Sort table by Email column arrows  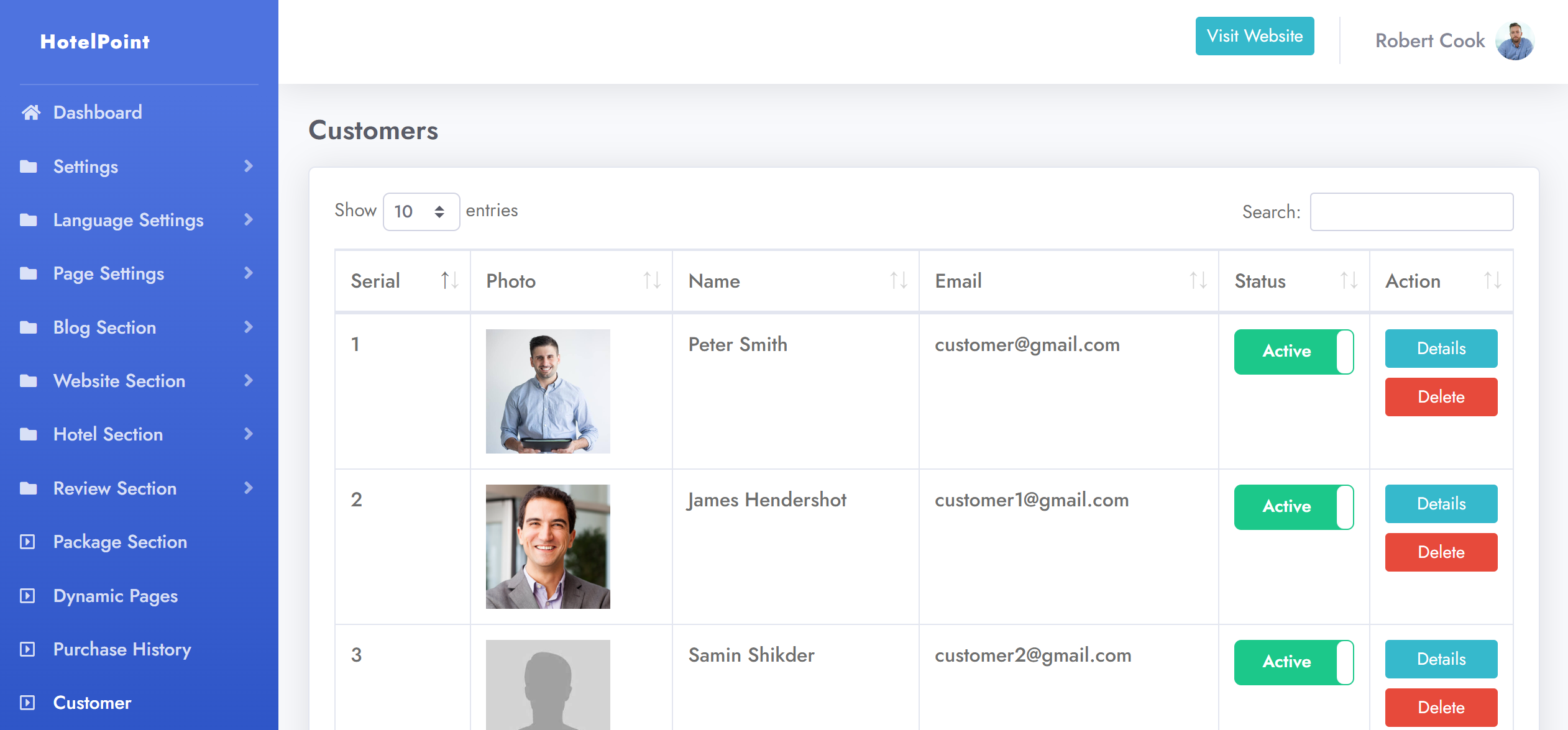(x=1198, y=281)
